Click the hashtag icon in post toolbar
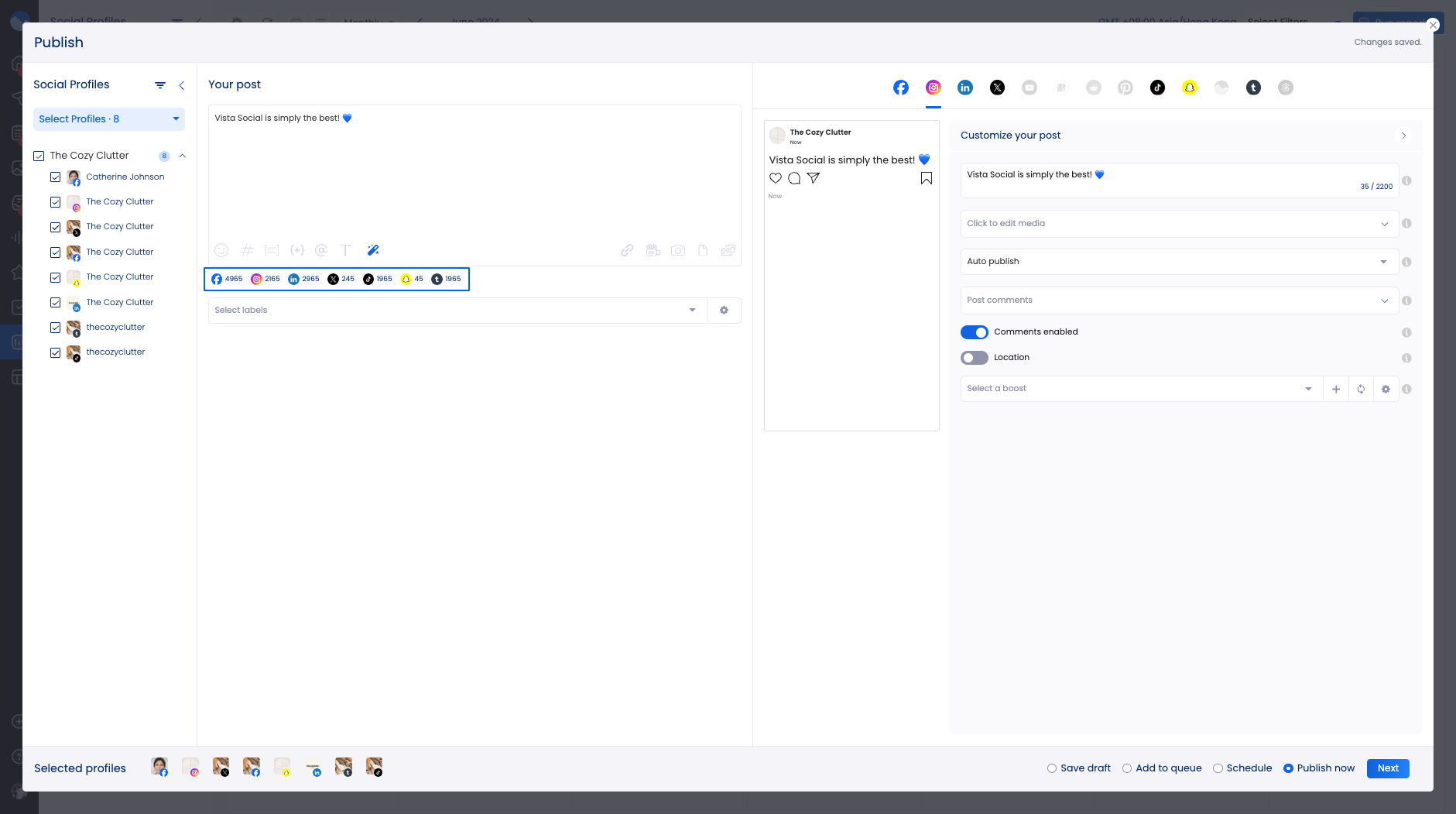This screenshot has height=814, width=1456. (x=247, y=250)
